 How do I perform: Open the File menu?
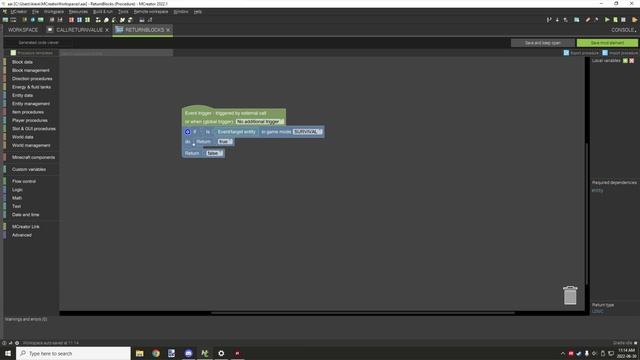36,12
